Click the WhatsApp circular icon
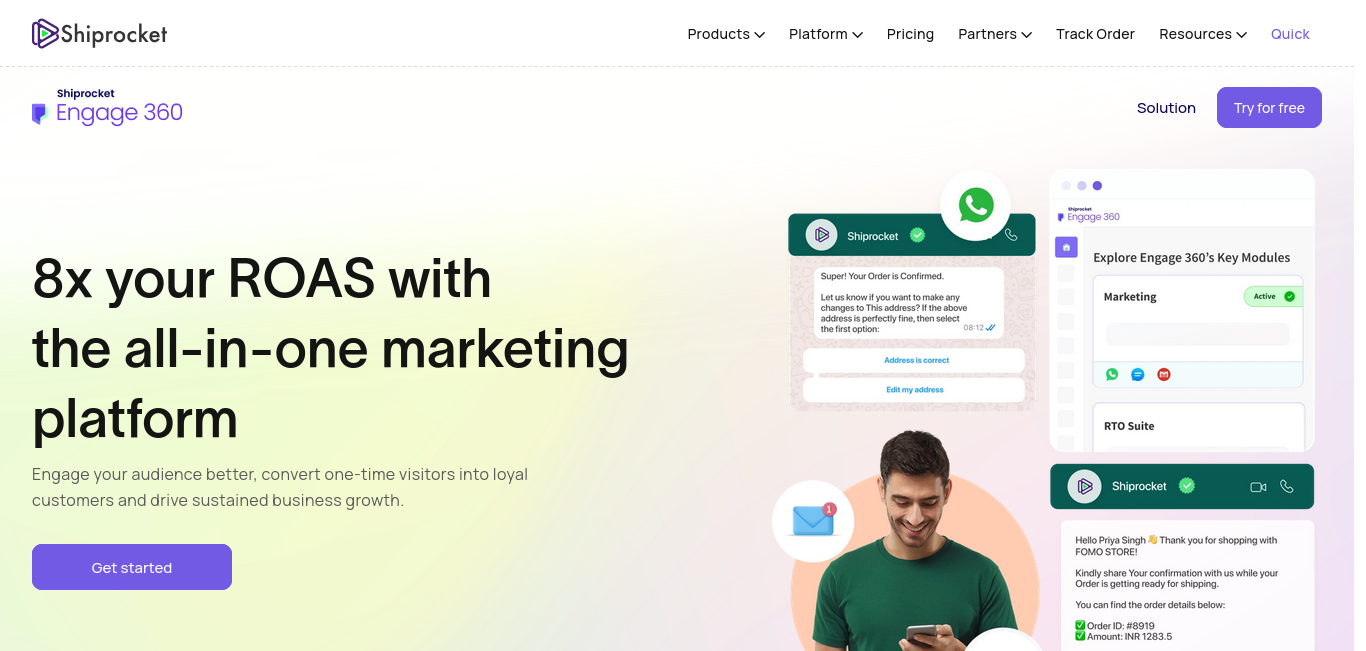 [976, 205]
